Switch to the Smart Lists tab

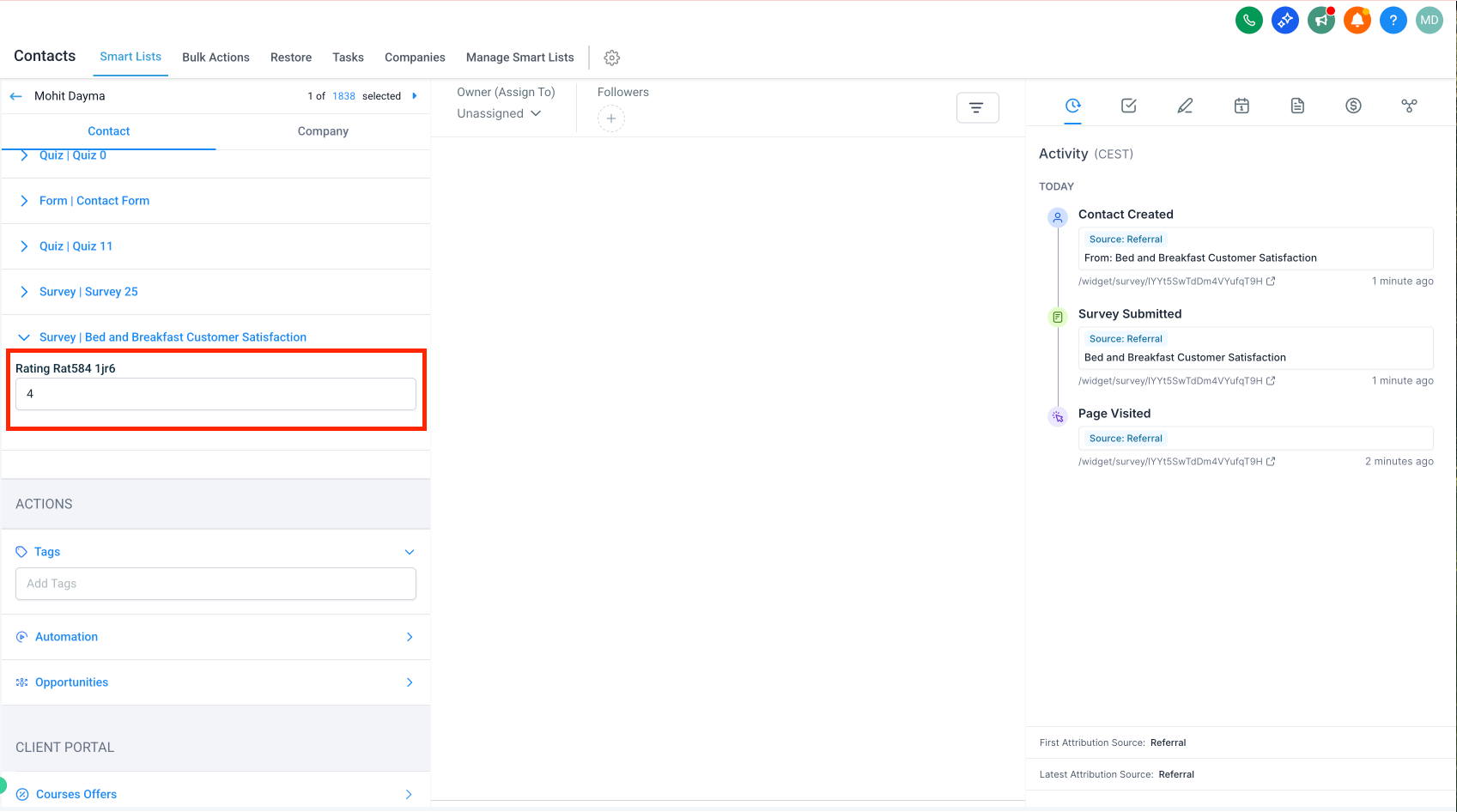tap(131, 57)
